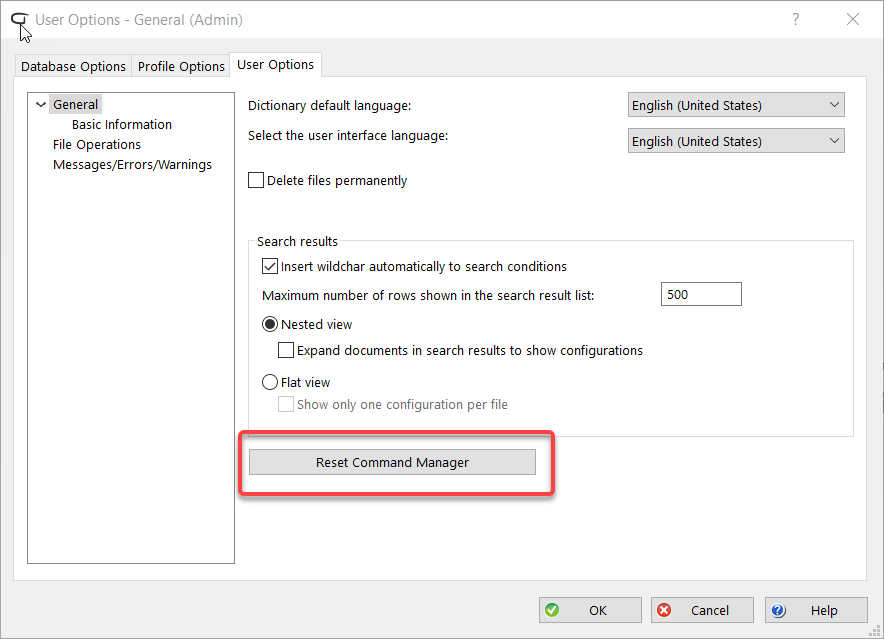
Task: Enable Delete files permanently checkbox
Action: [x=256, y=181]
